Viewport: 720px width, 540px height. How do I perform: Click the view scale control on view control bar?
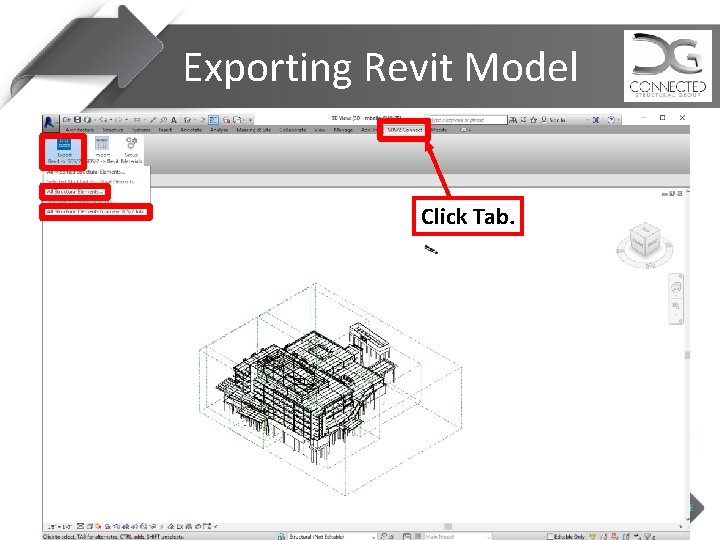[59, 526]
